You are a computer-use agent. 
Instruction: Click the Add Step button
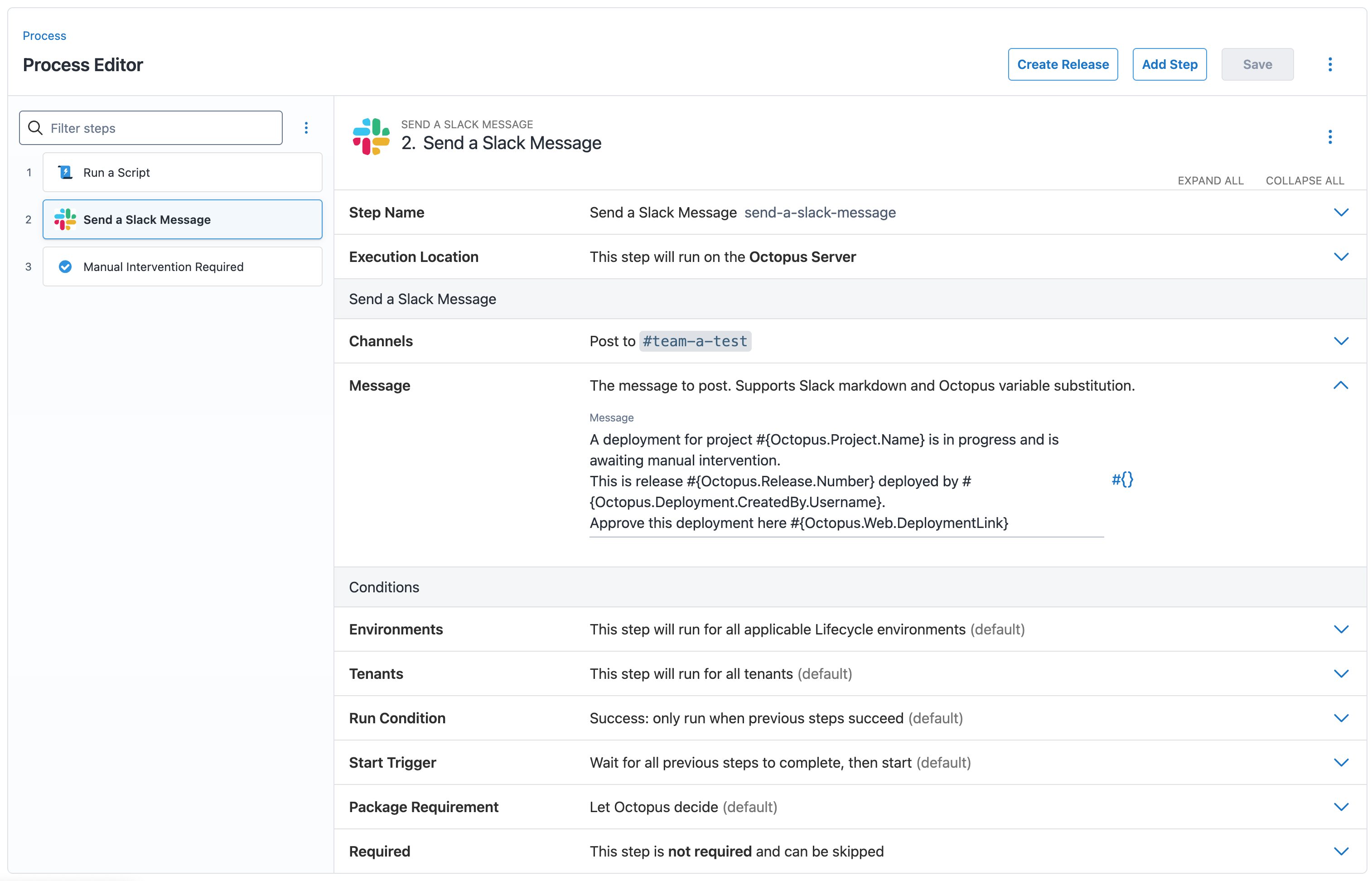pyautogui.click(x=1169, y=64)
